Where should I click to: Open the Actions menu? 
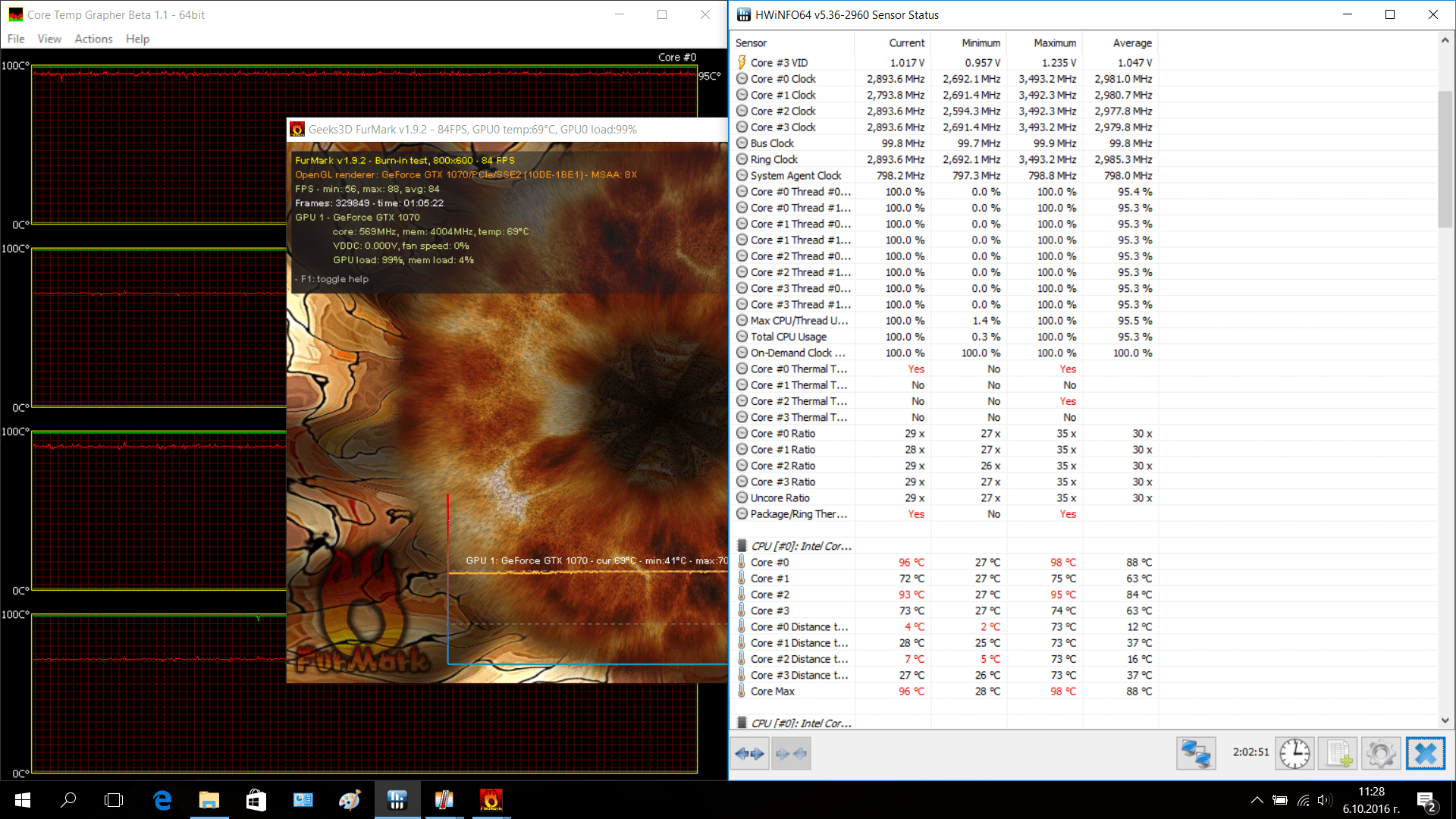pyautogui.click(x=93, y=39)
